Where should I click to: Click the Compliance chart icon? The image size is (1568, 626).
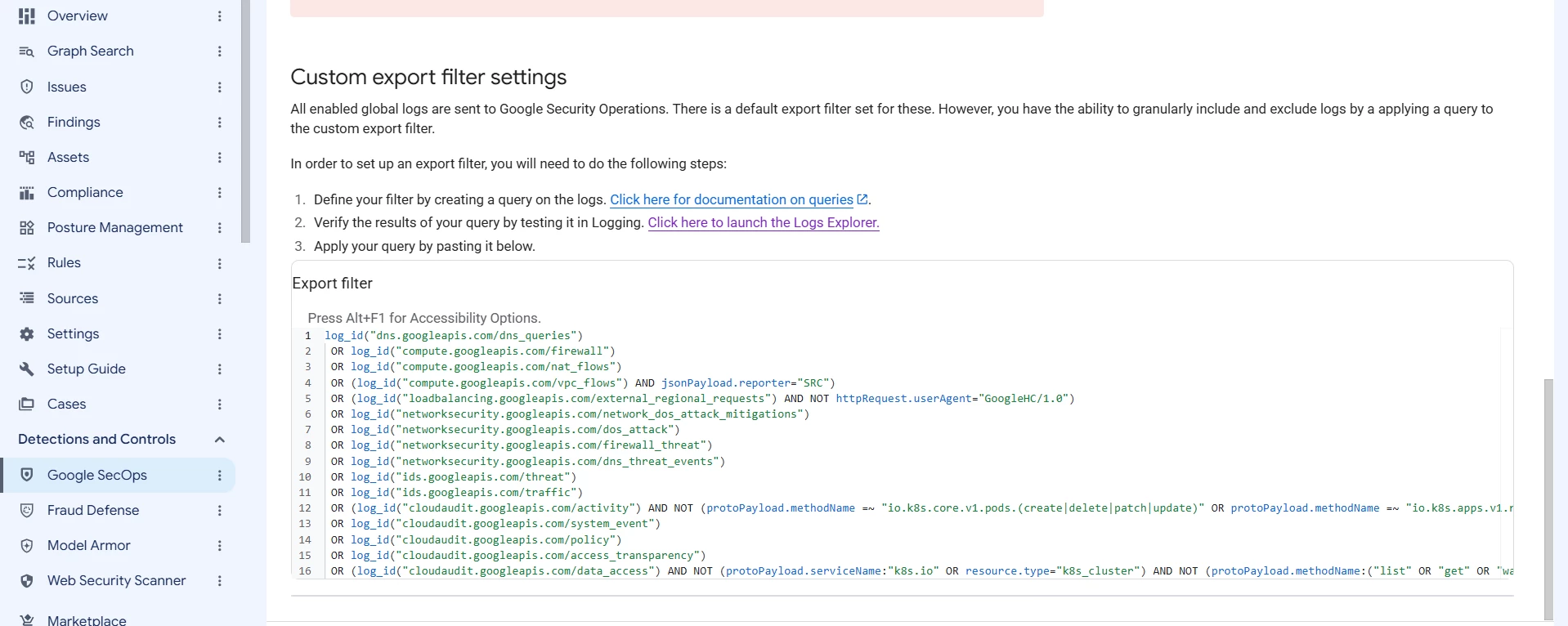tap(27, 193)
